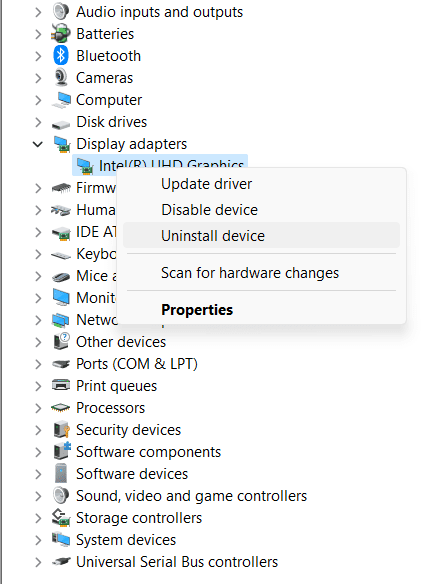
Task: Click the Storage controllers icon
Action: pyautogui.click(x=61, y=518)
